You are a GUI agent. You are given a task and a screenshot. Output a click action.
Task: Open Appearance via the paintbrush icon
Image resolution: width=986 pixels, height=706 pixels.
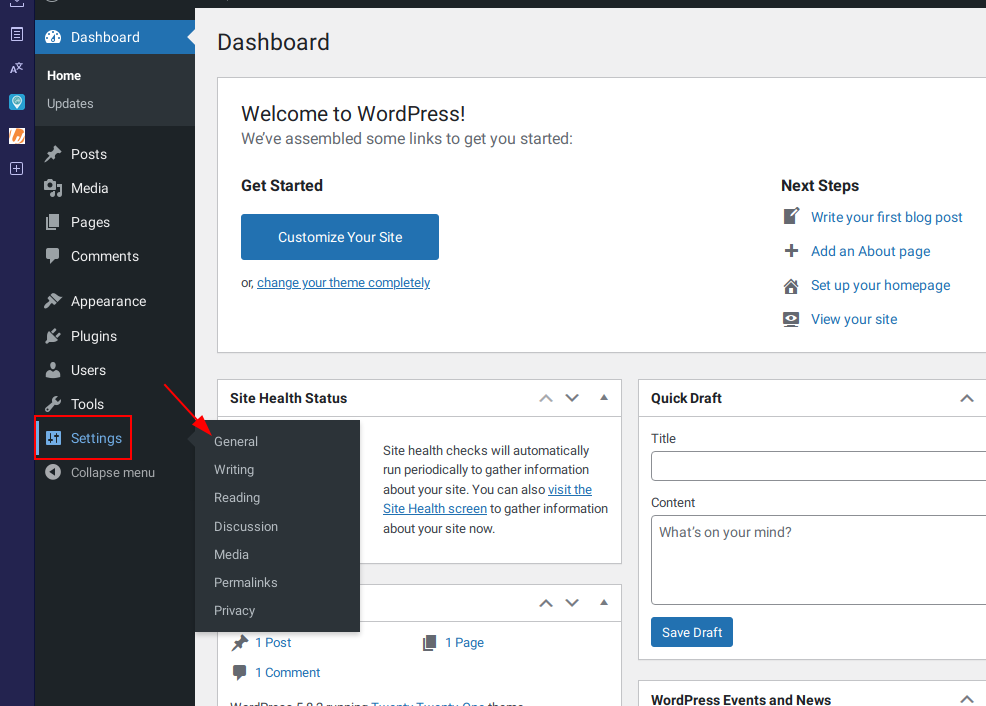coord(53,301)
